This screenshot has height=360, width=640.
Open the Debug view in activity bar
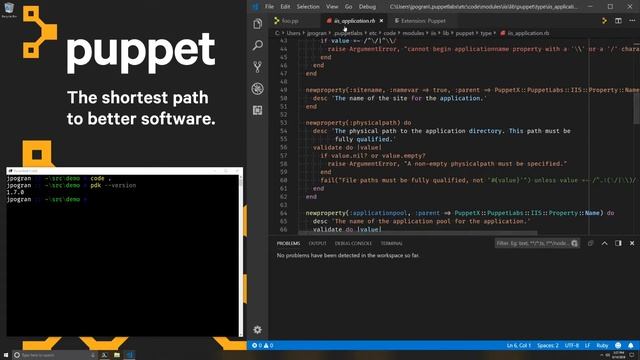click(x=258, y=89)
